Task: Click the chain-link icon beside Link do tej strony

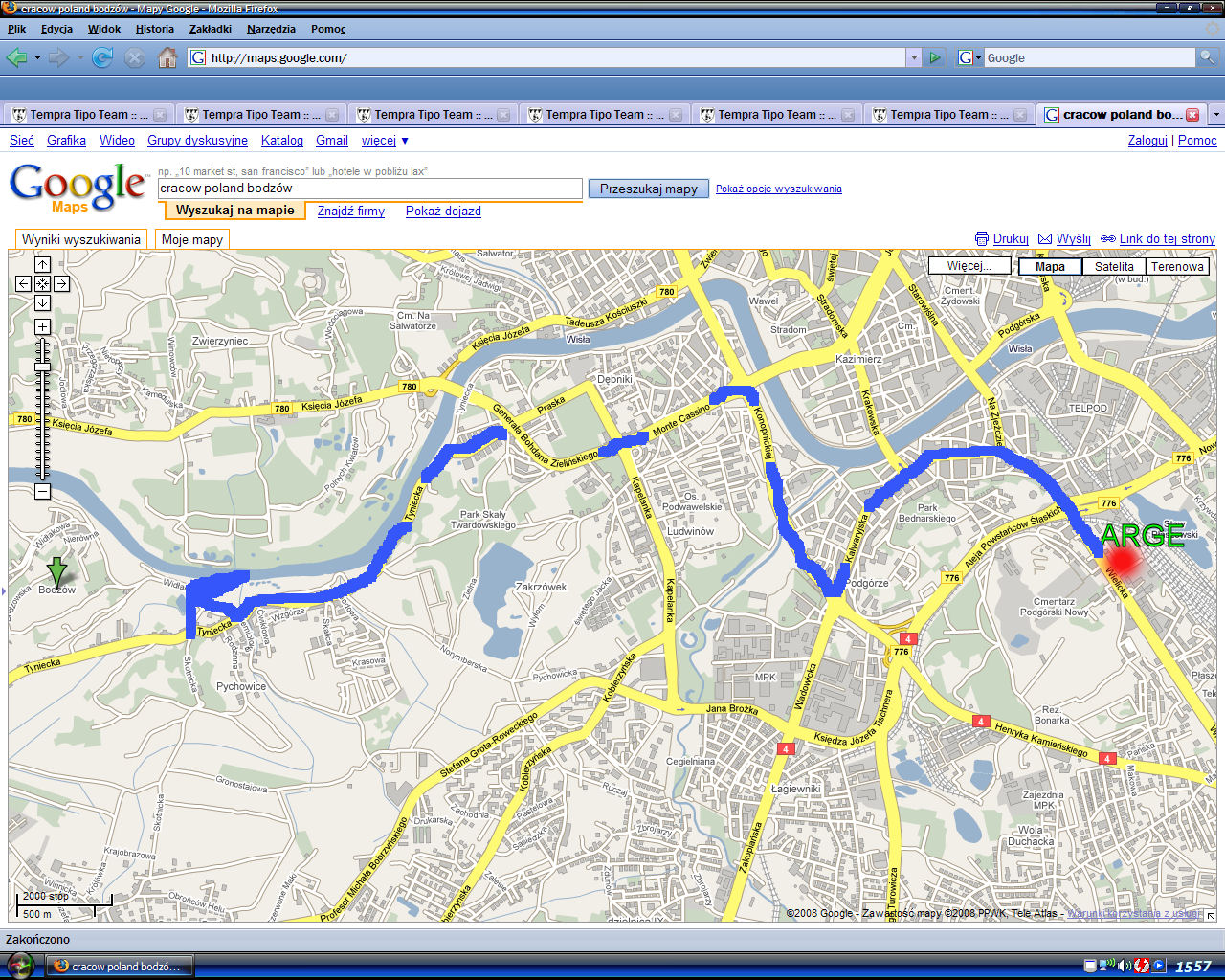Action: click(1108, 238)
